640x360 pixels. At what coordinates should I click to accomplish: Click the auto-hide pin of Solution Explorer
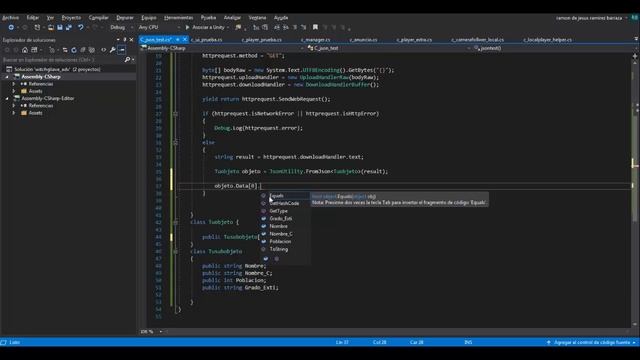124,40
